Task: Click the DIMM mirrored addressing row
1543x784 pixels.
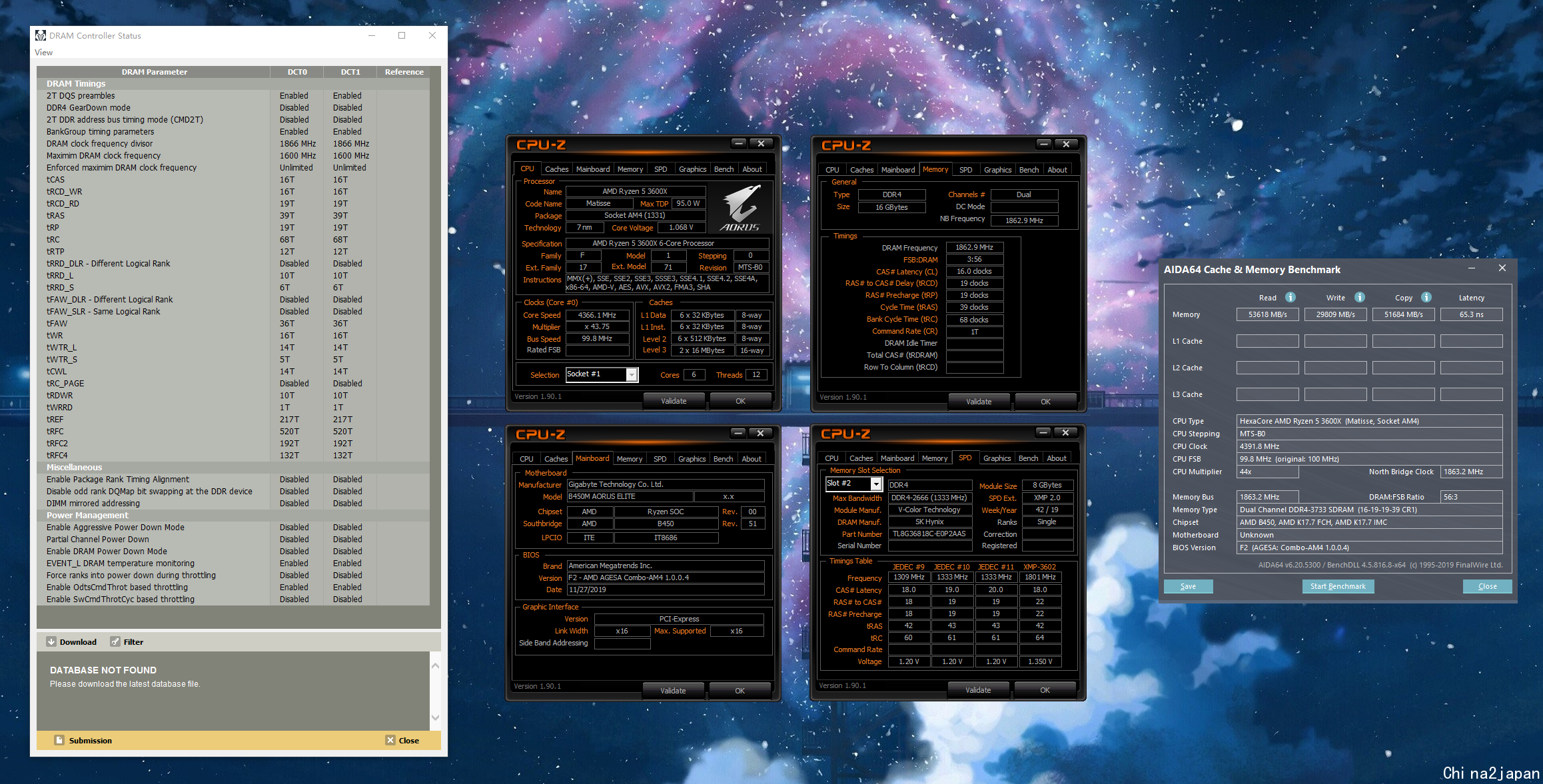Action: coord(233,504)
